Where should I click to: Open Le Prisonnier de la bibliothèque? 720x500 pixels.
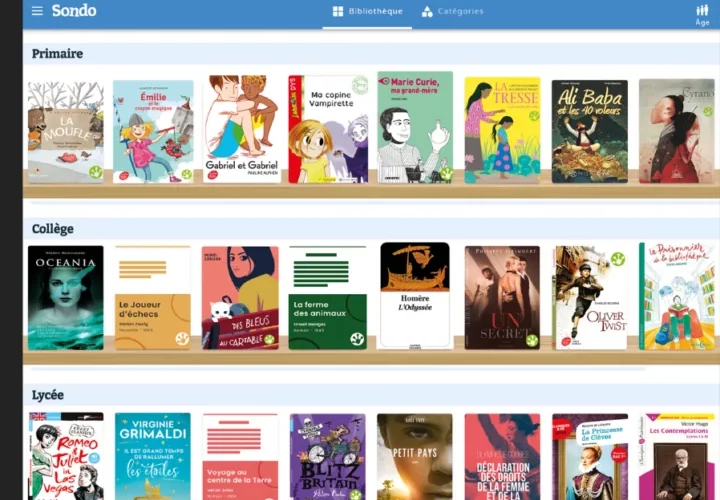tap(677, 297)
